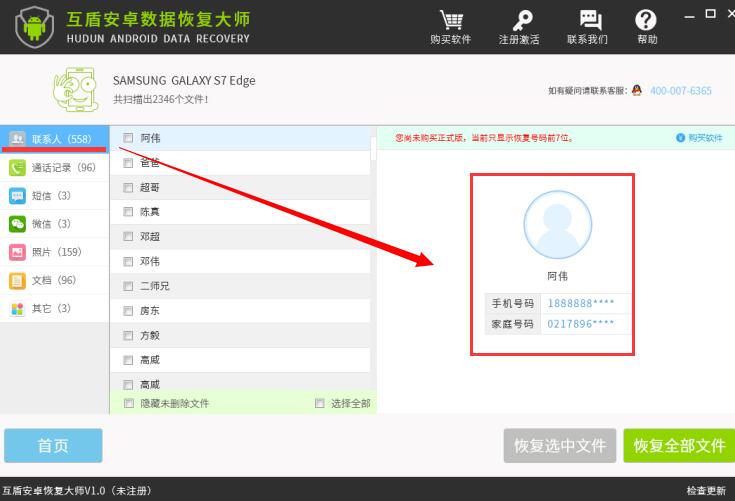Tick the checkbox for 陈真
735x501 pixels.
(128, 212)
